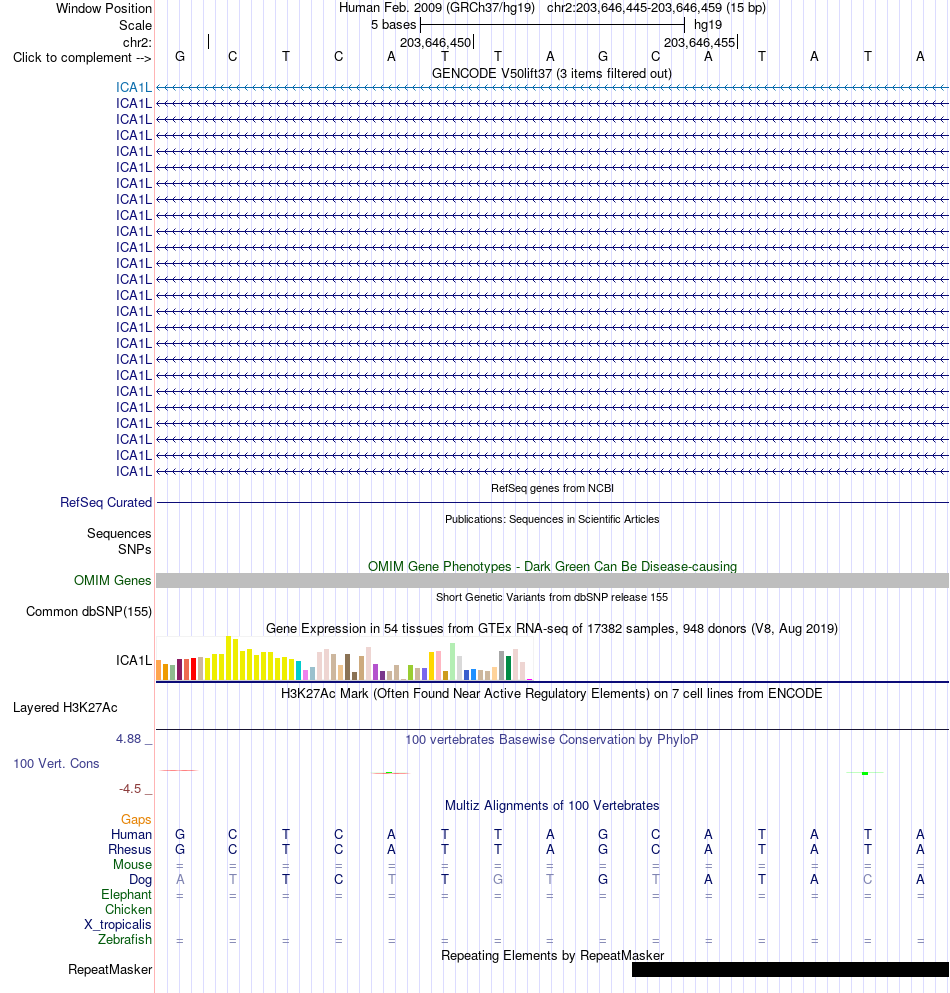This screenshot has width=950, height=993.
Task: Open 'Repeating Elements by RepeatMasker' title
Action: point(552,956)
